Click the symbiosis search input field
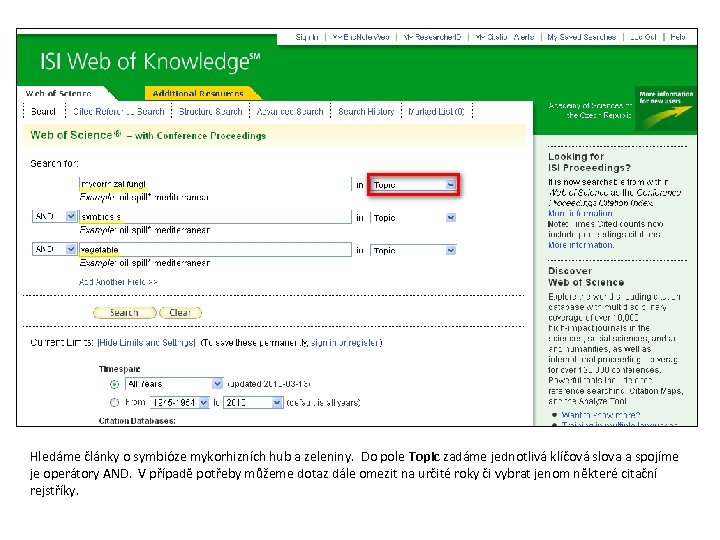 (215, 217)
